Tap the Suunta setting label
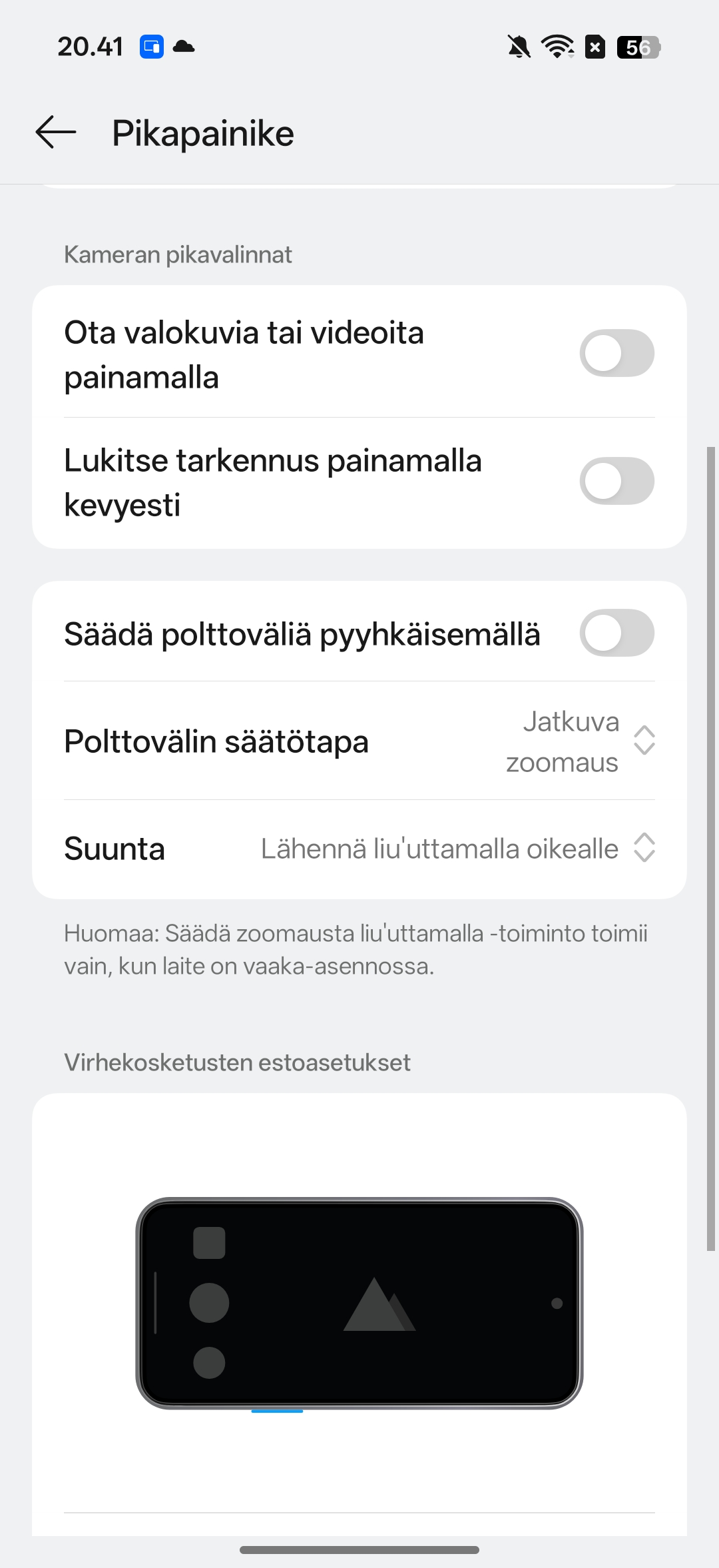719x1568 pixels. (x=115, y=849)
